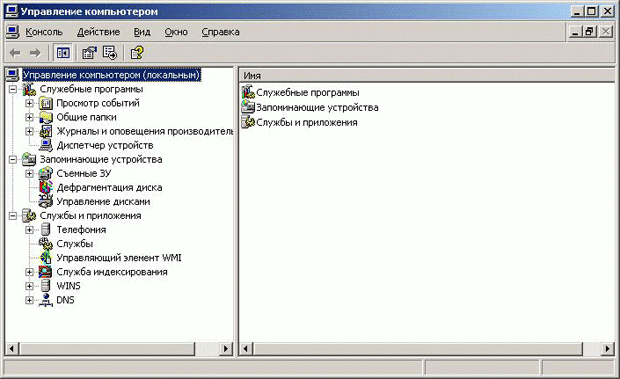The height and width of the screenshot is (379, 620).
Task: Select root node Управление компьютером (локальным)
Action: pos(112,75)
